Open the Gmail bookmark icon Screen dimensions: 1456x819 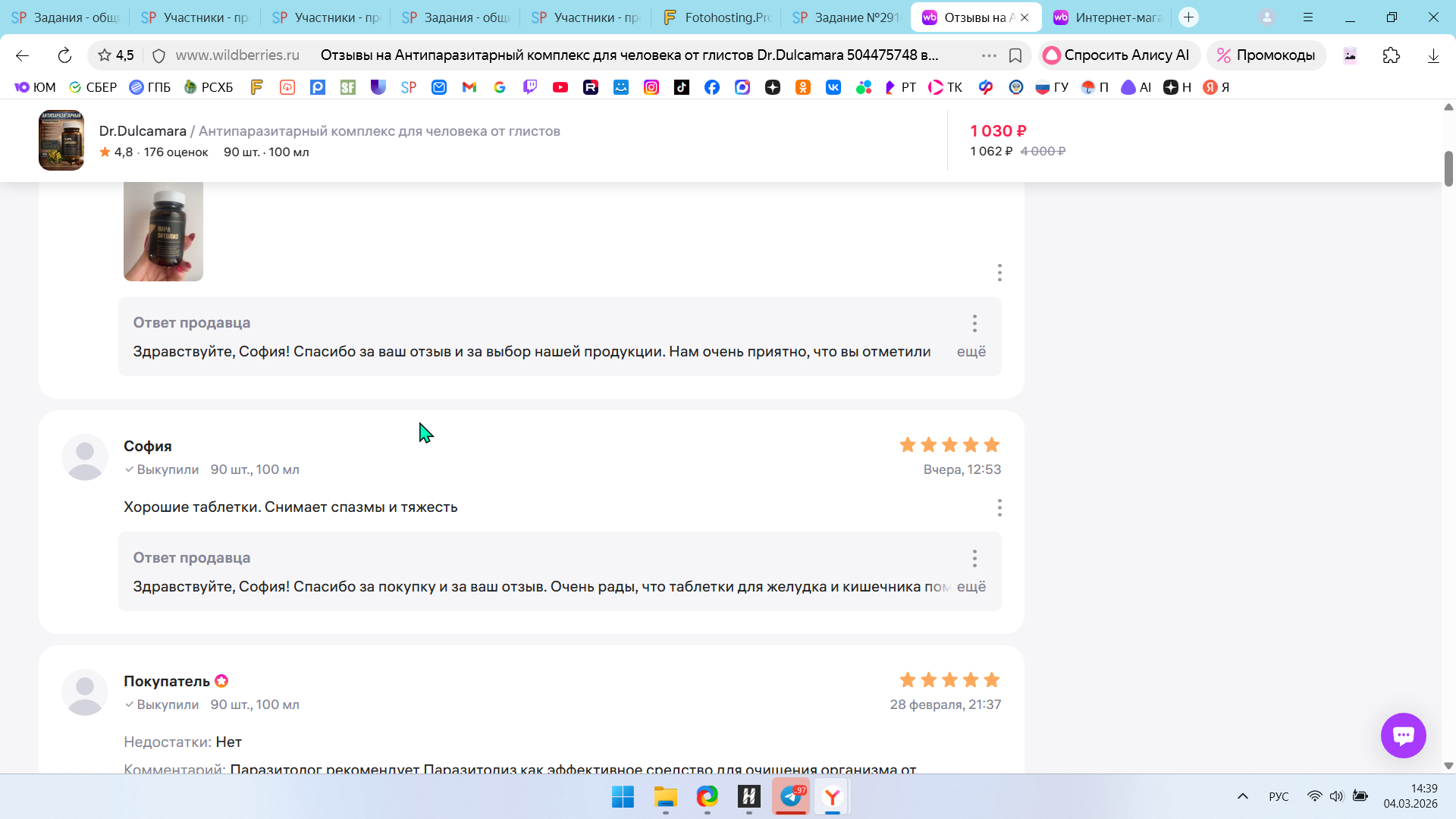tap(469, 87)
